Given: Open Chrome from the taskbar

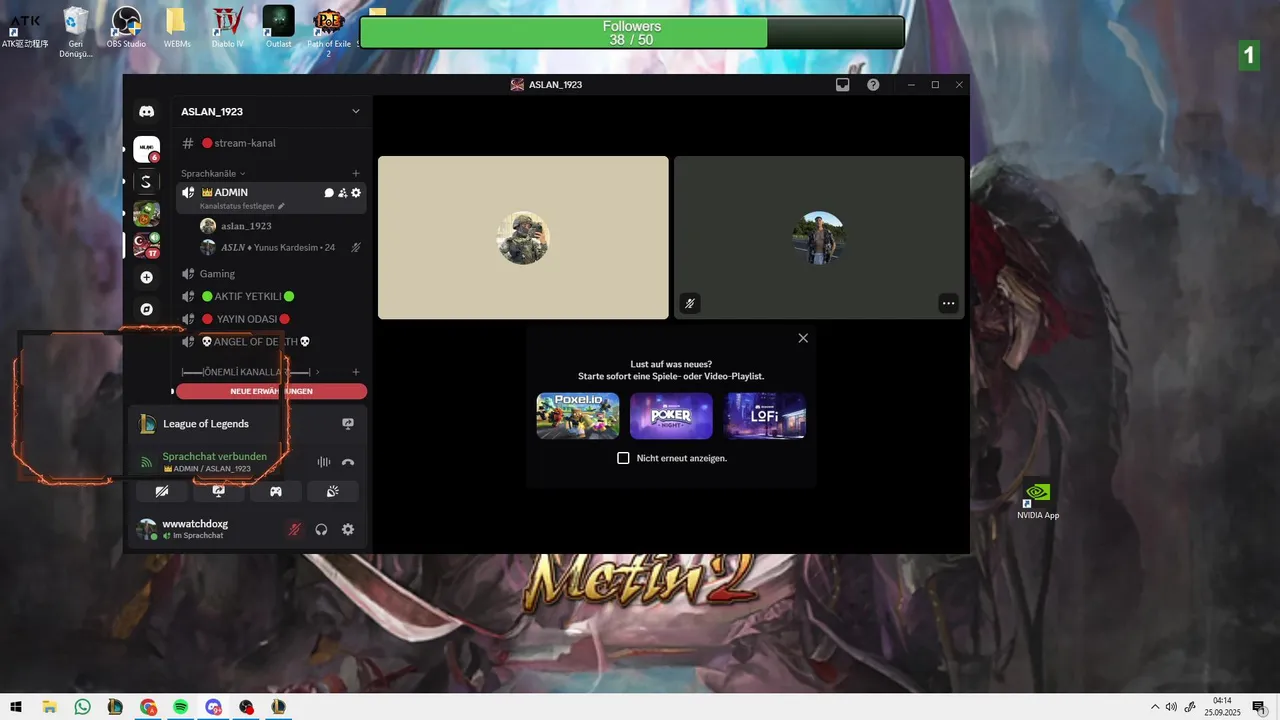Looking at the screenshot, I should 148,707.
